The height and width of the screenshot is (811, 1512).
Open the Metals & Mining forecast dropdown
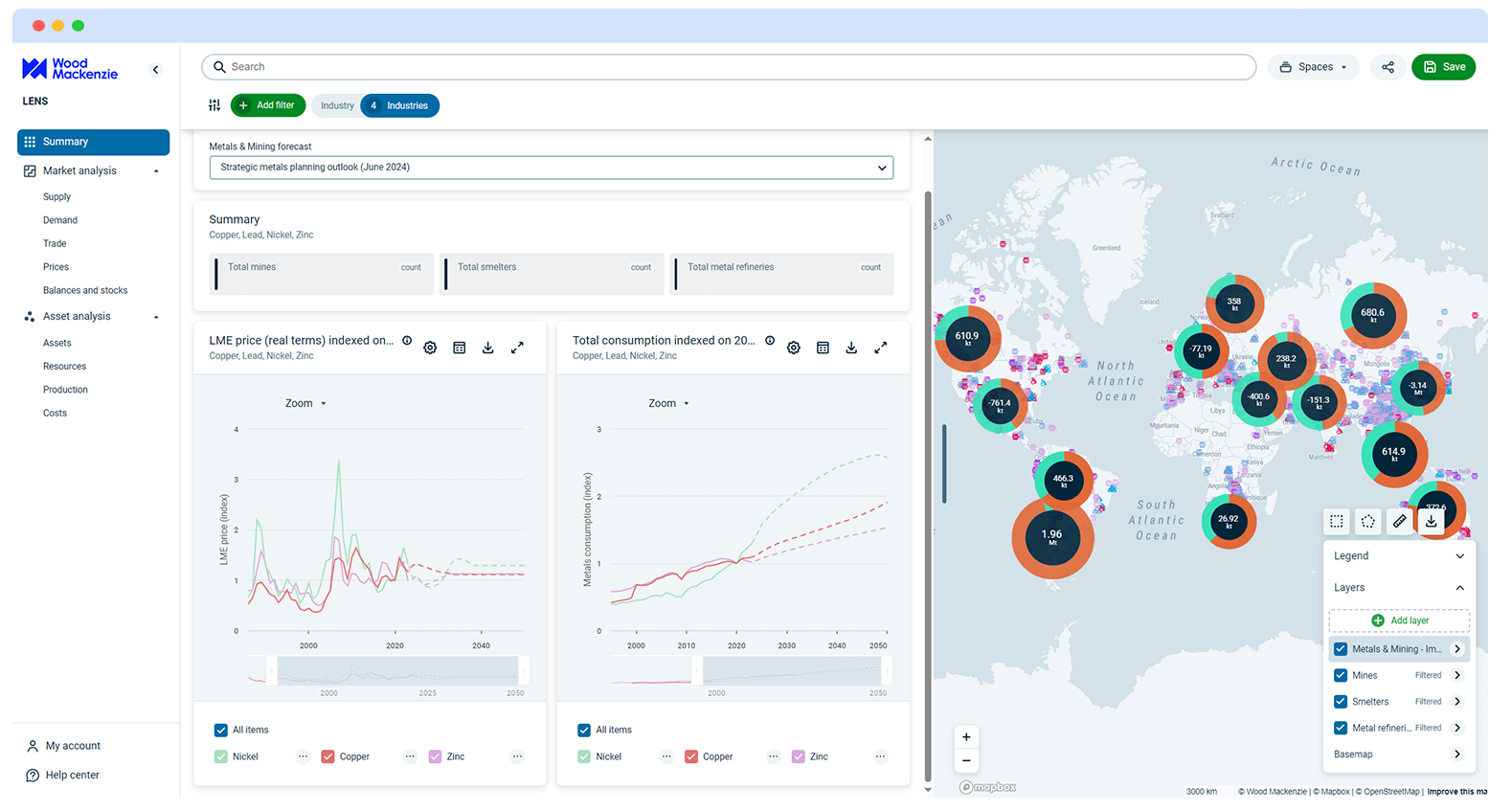551,168
